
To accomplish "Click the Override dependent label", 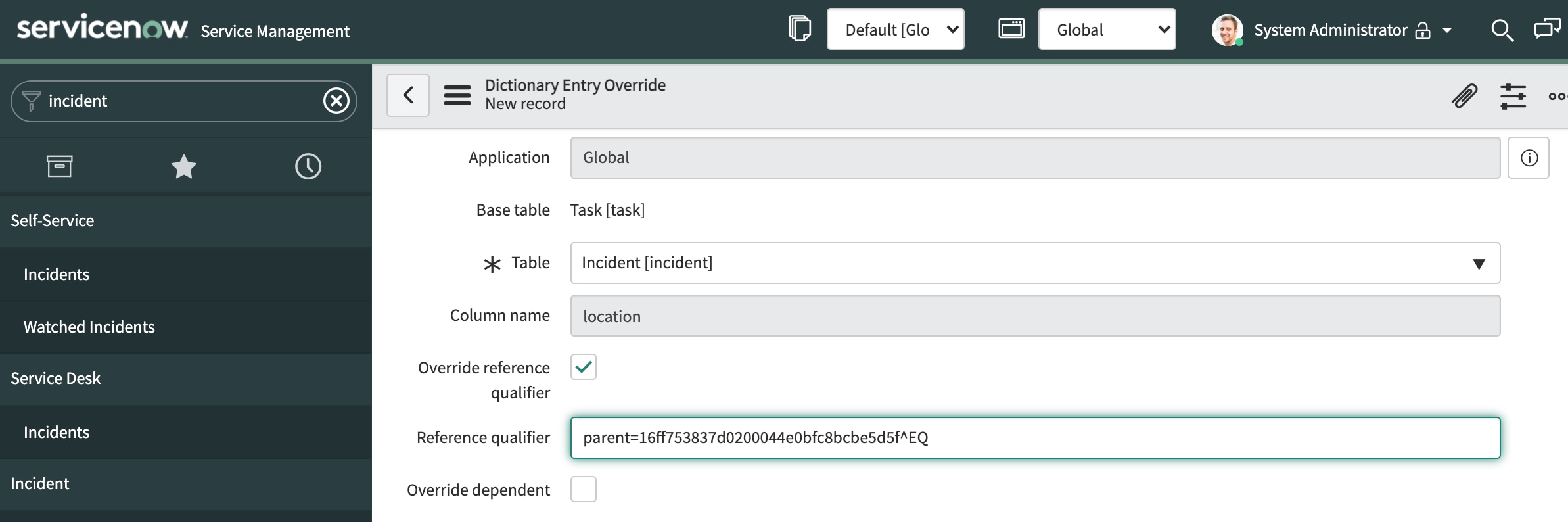I will tap(478, 490).
